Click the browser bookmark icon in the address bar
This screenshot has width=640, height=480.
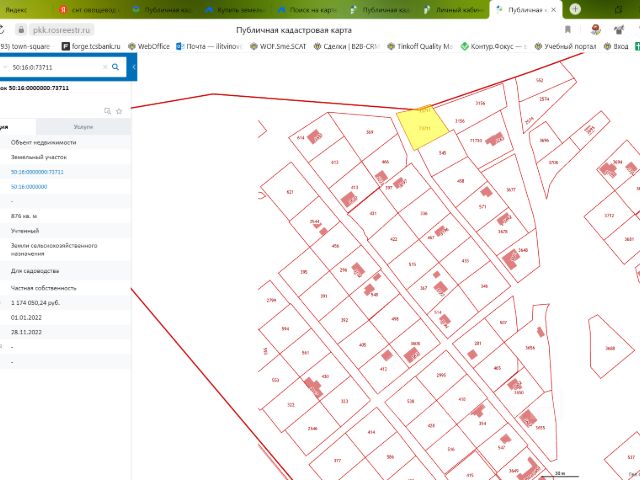click(x=568, y=29)
